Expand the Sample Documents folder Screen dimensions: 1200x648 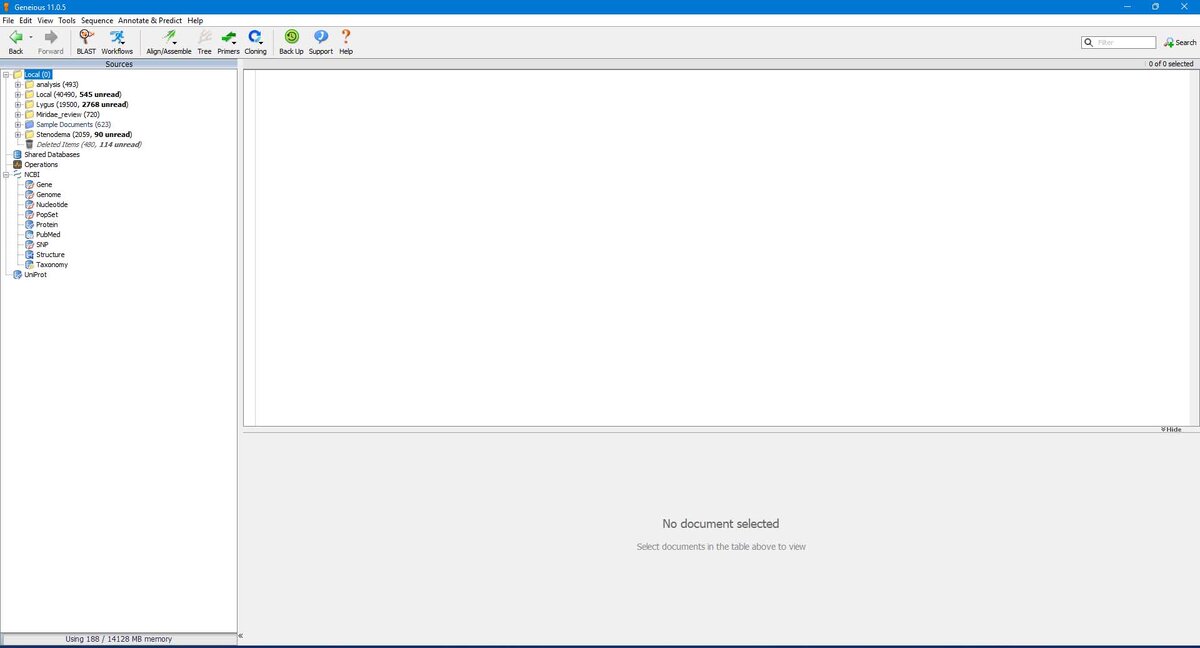(18, 125)
